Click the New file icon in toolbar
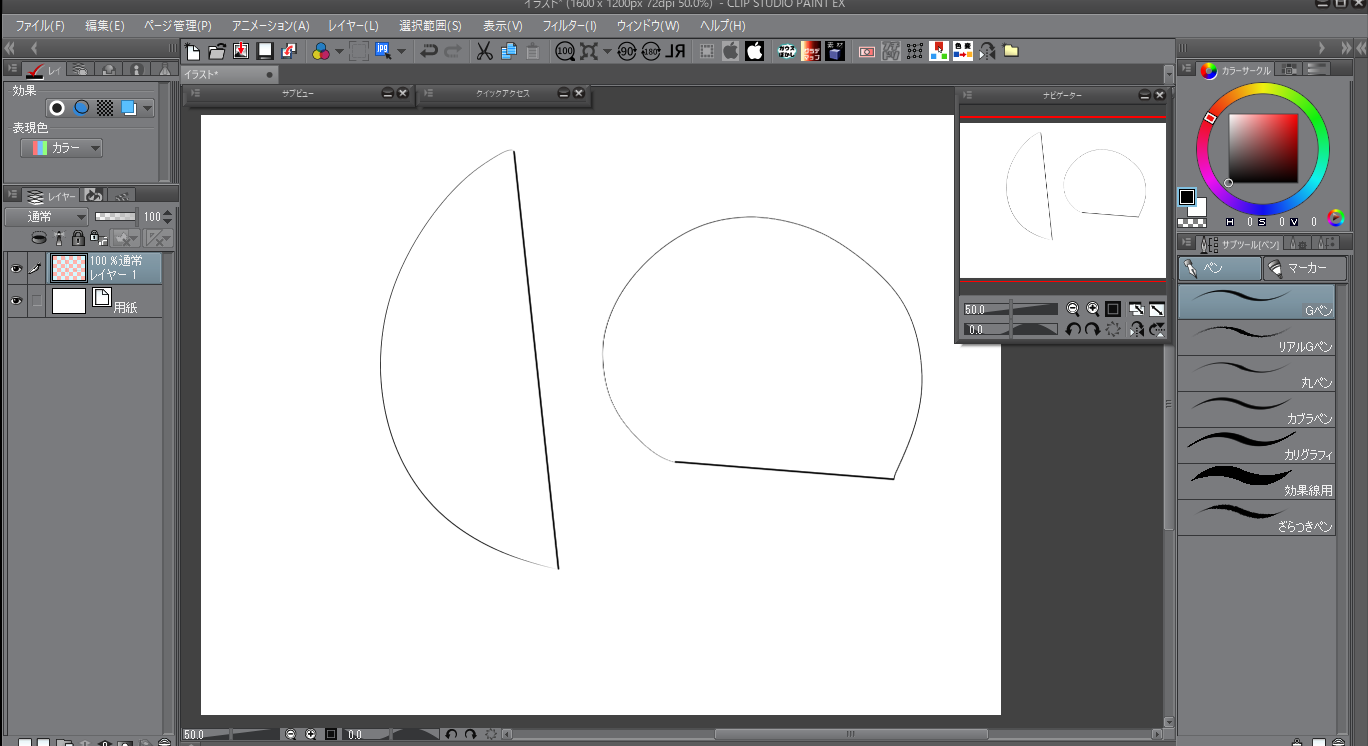The width and height of the screenshot is (1368, 746). [193, 51]
